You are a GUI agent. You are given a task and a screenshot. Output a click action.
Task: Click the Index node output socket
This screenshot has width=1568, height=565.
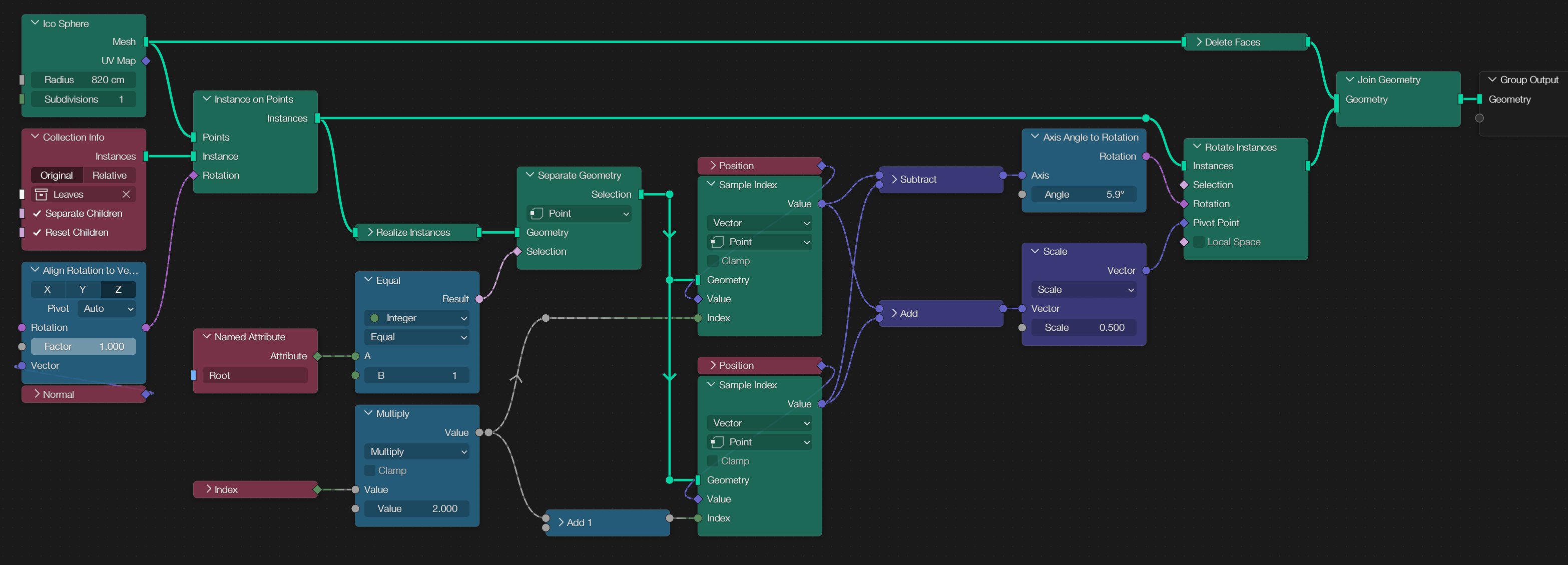point(317,489)
